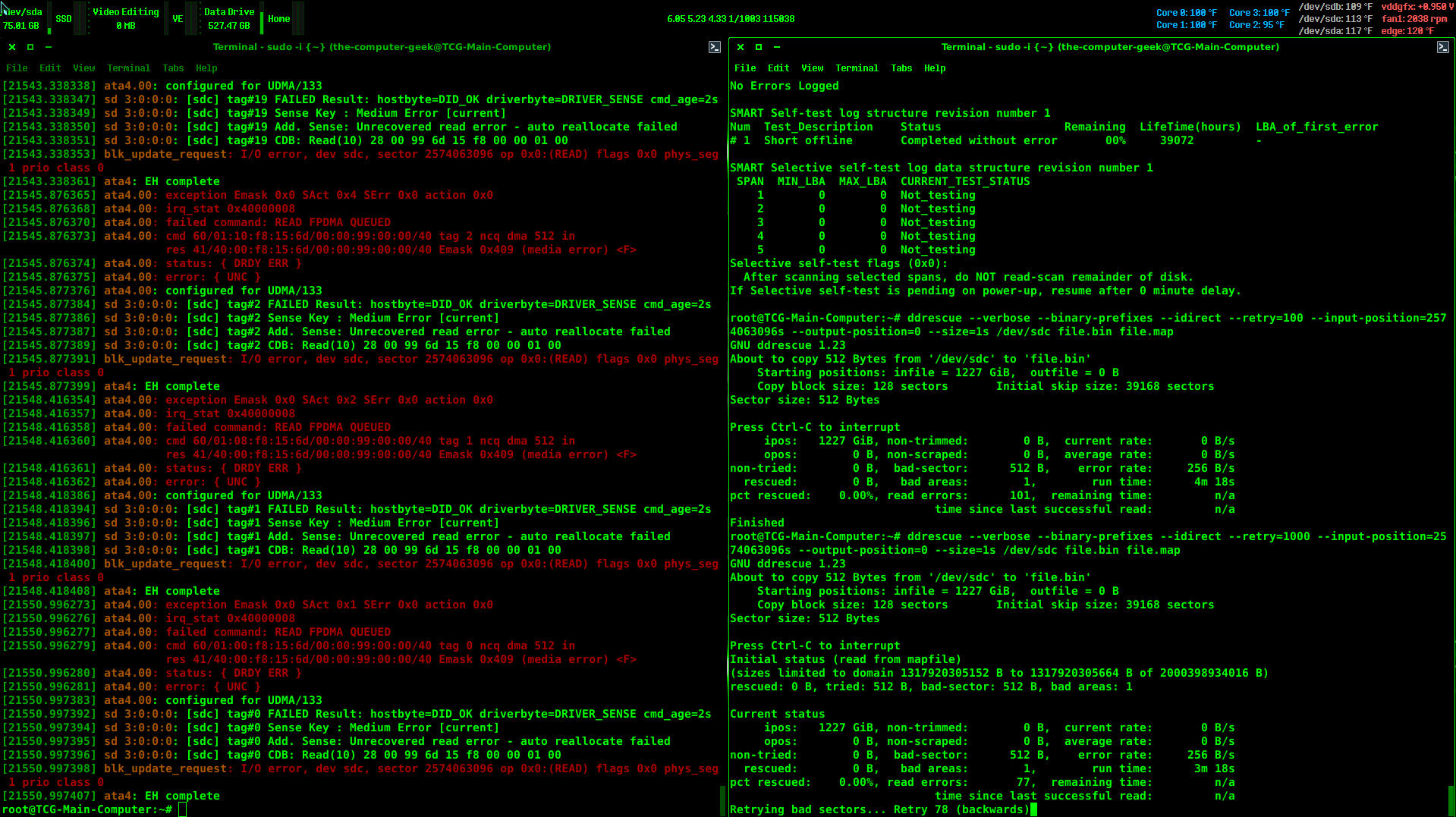Close the left terminal window
Image resolution: width=1456 pixels, height=817 pixels.
click(x=12, y=47)
